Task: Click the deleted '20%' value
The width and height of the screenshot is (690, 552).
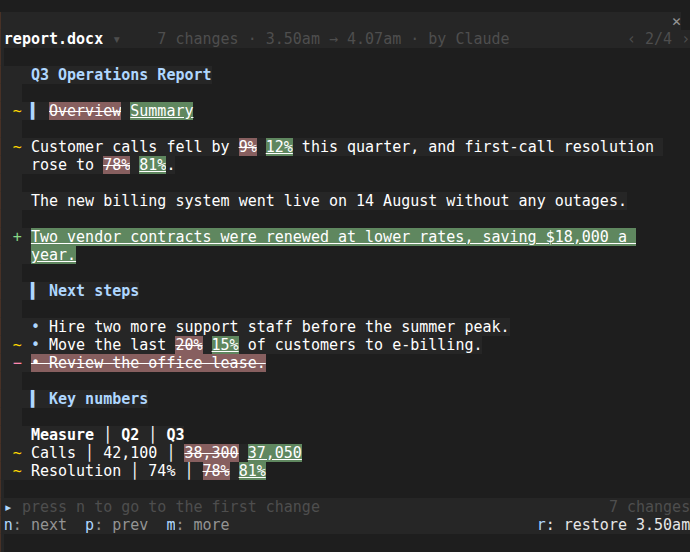Action: [189, 345]
